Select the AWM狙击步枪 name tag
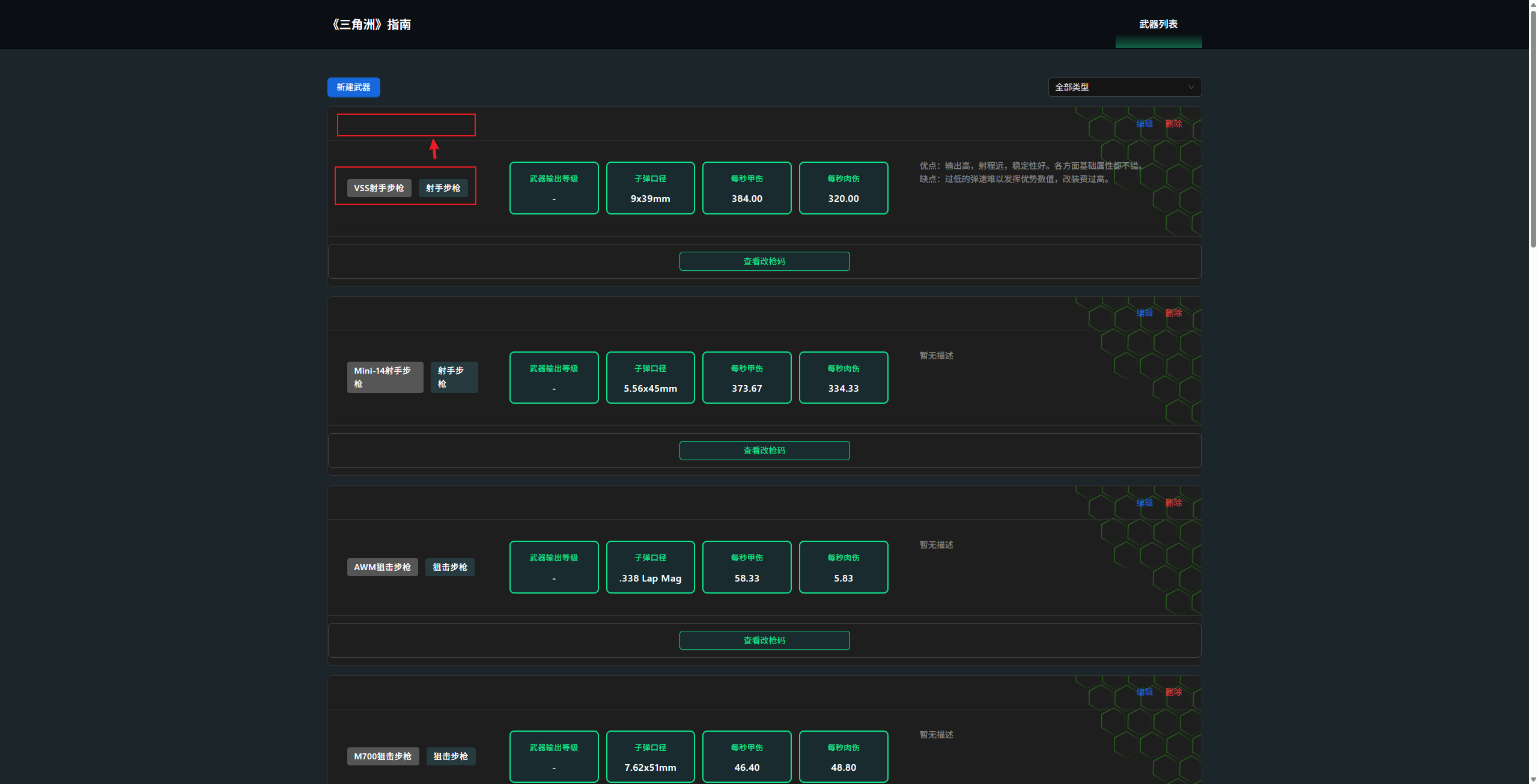 coord(383,567)
